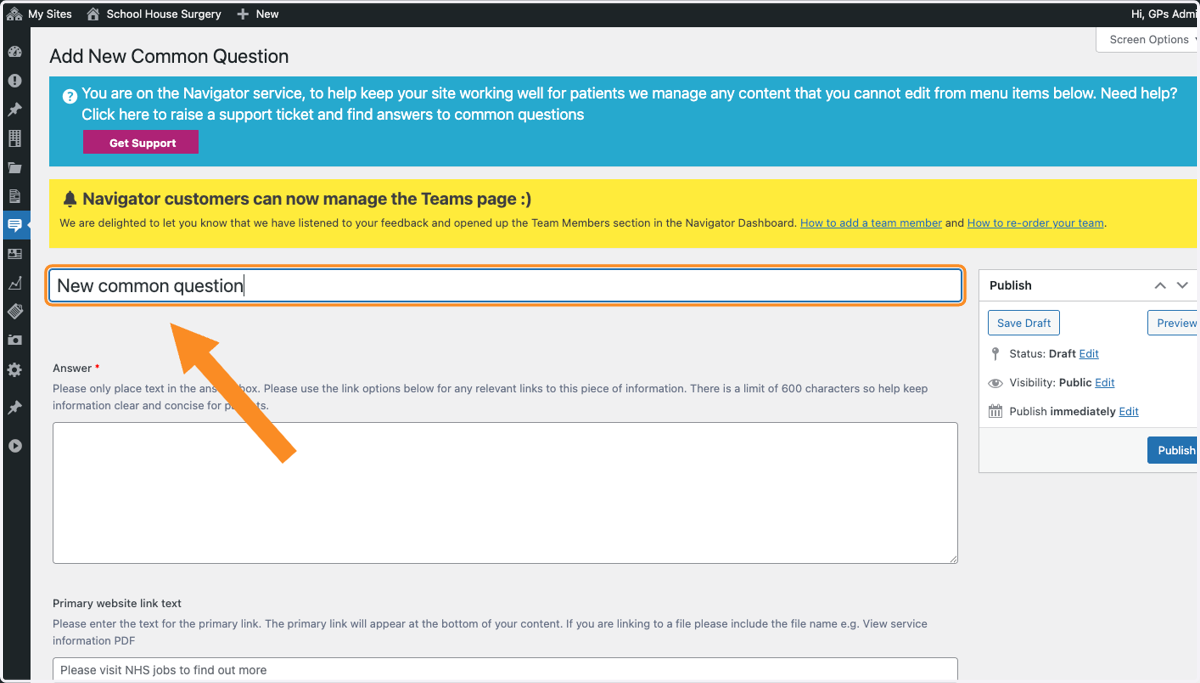Click the play circle collapse icon in sidebar
This screenshot has height=683, width=1200.
[15, 446]
